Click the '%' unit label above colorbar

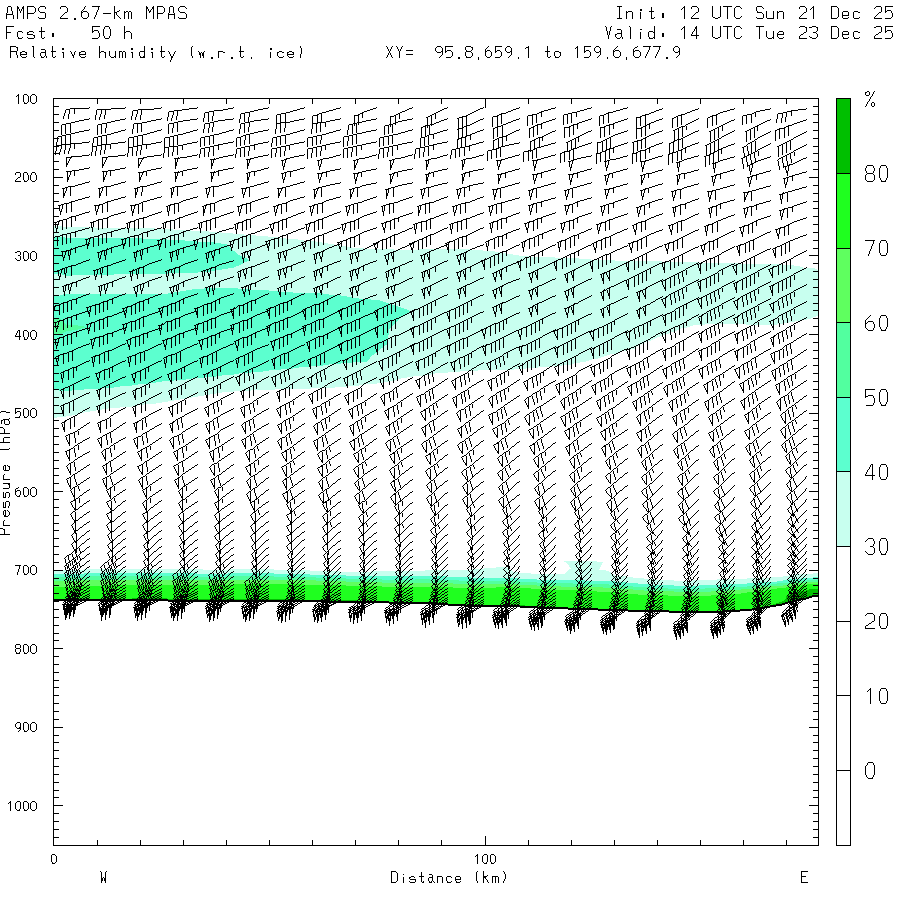[x=870, y=99]
